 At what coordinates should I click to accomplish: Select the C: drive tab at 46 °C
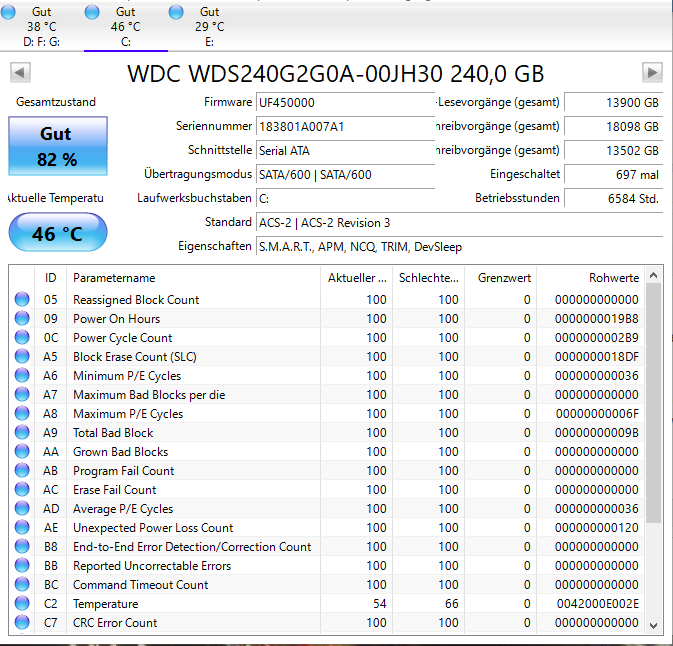126,26
